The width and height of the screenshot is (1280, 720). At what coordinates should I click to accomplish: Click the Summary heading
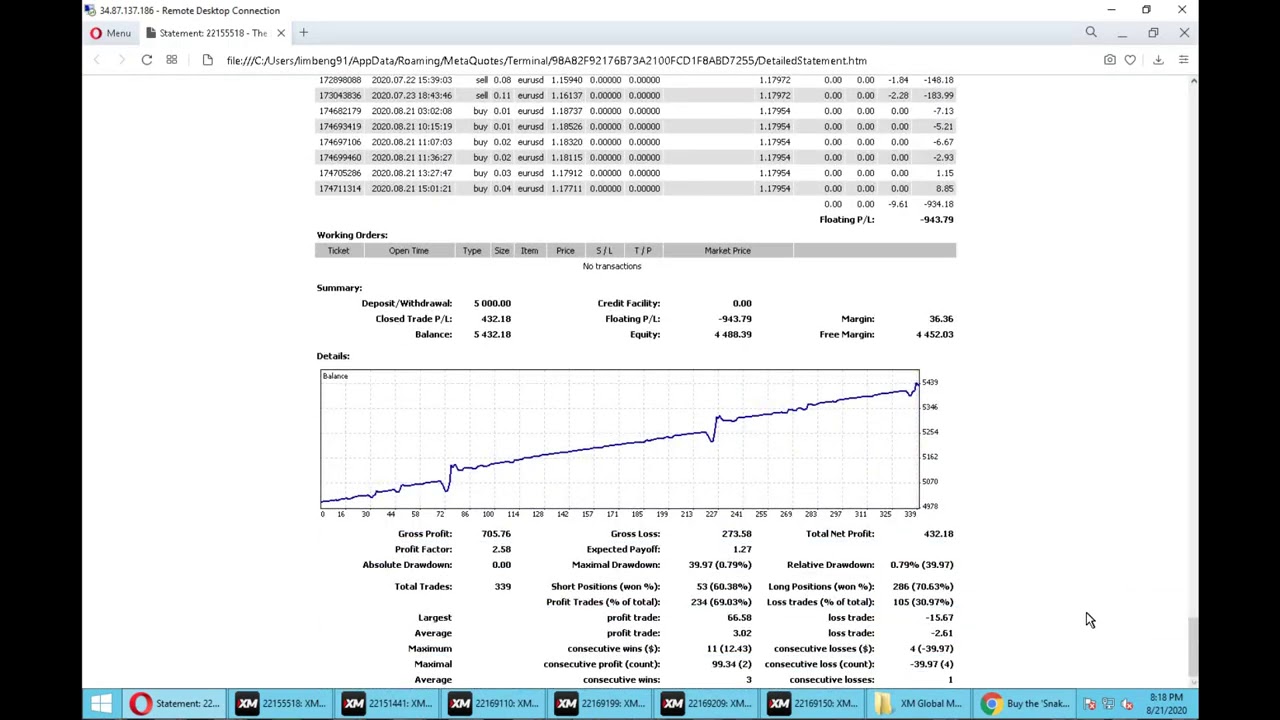click(339, 288)
